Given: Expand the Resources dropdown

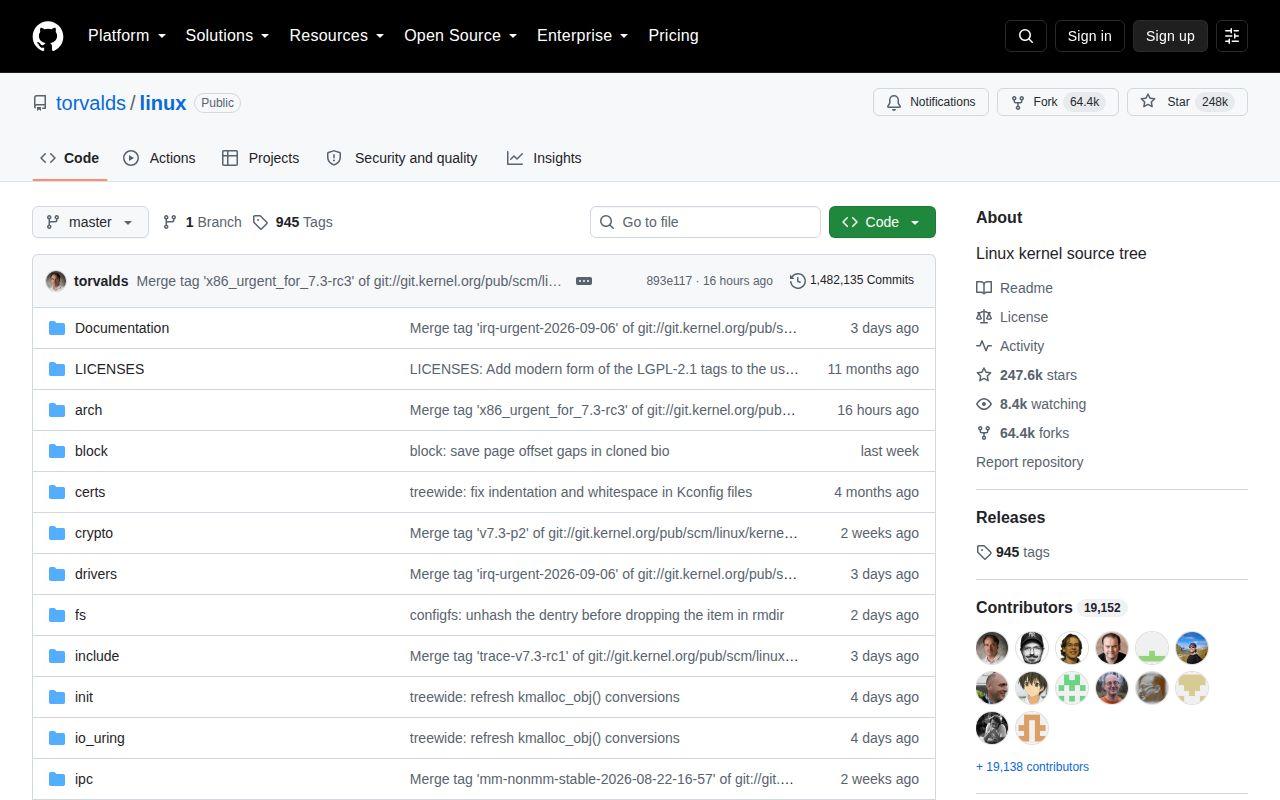Looking at the screenshot, I should (x=337, y=36).
